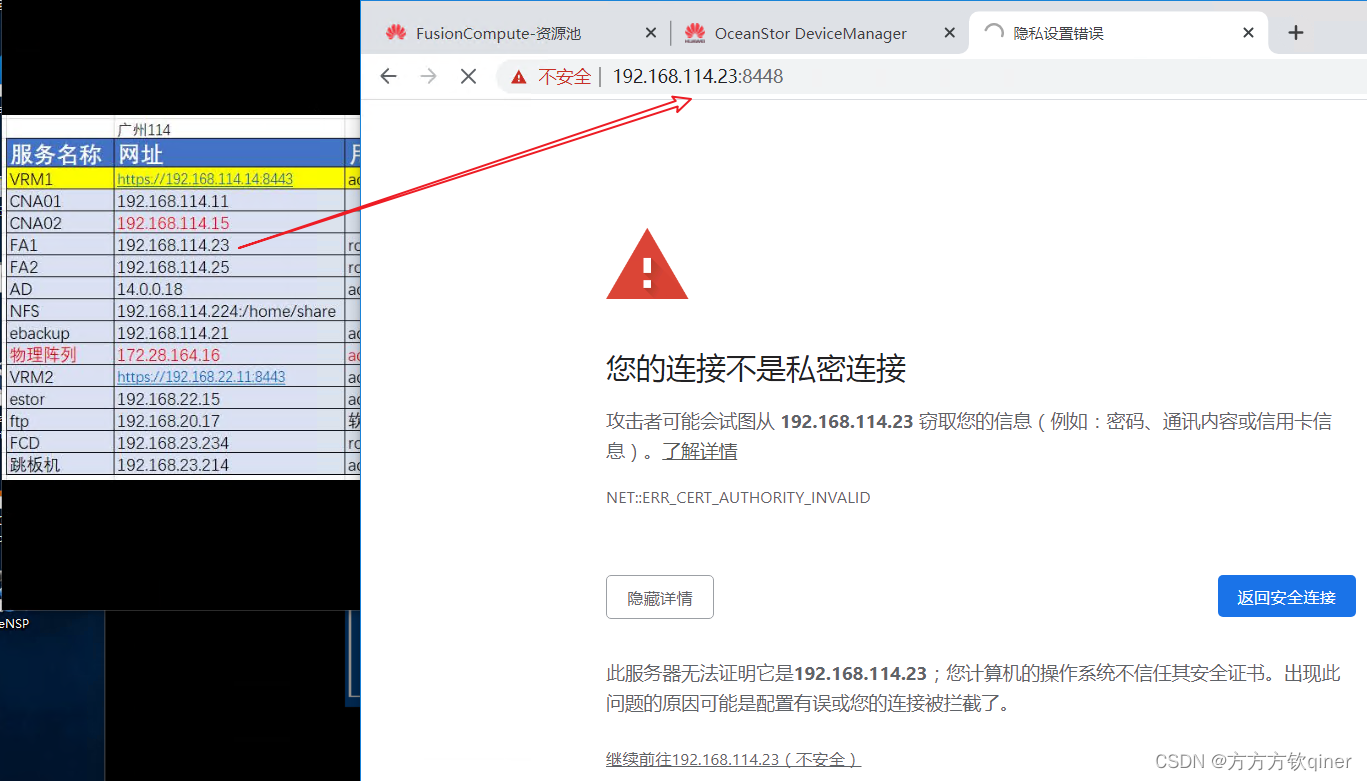Select the 网址 header cell

click(229, 154)
